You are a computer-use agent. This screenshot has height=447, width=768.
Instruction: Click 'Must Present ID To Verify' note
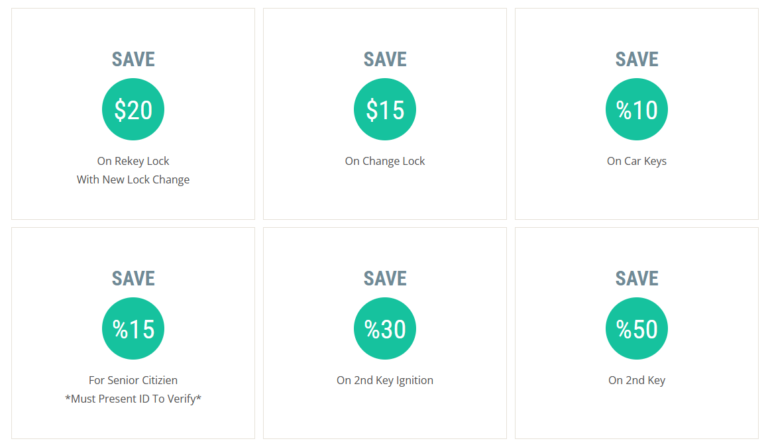pyautogui.click(x=133, y=399)
